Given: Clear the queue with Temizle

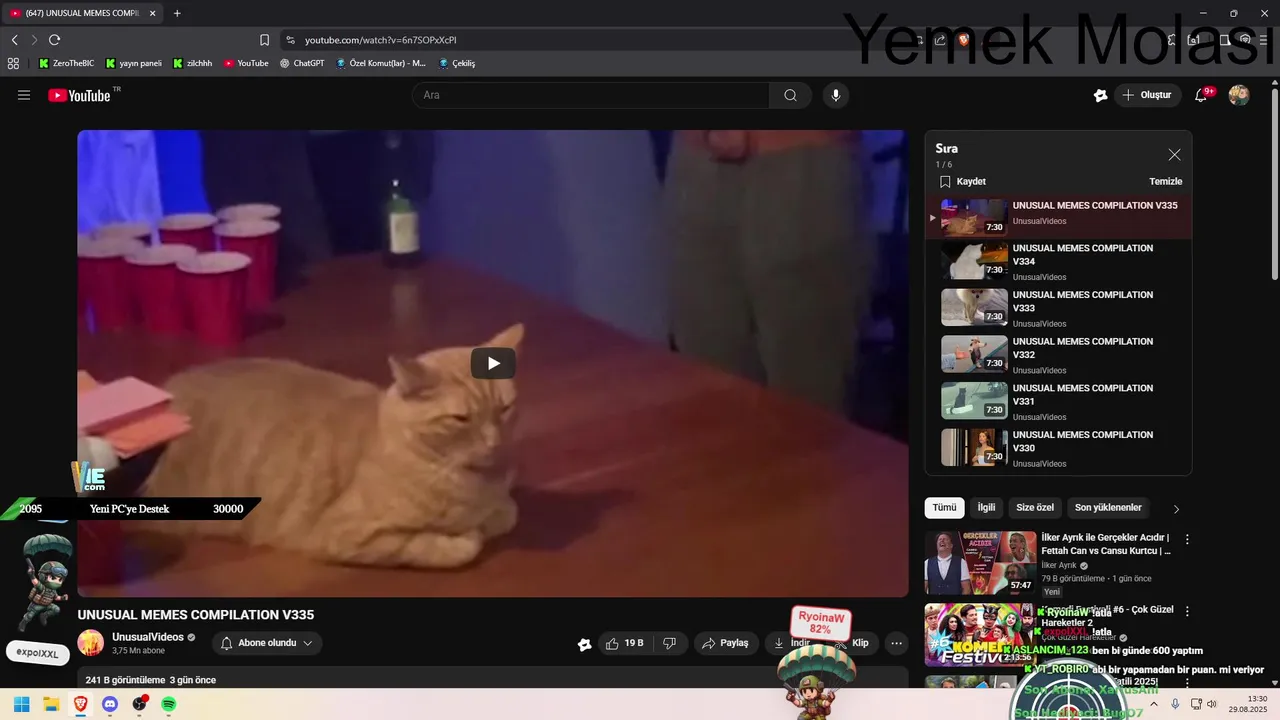Looking at the screenshot, I should (1165, 182).
